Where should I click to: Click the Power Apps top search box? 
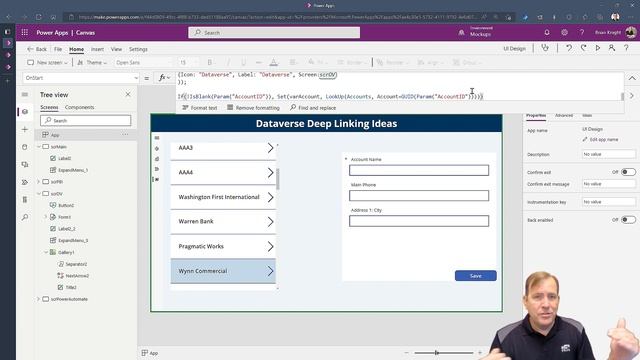pyautogui.click(x=274, y=33)
